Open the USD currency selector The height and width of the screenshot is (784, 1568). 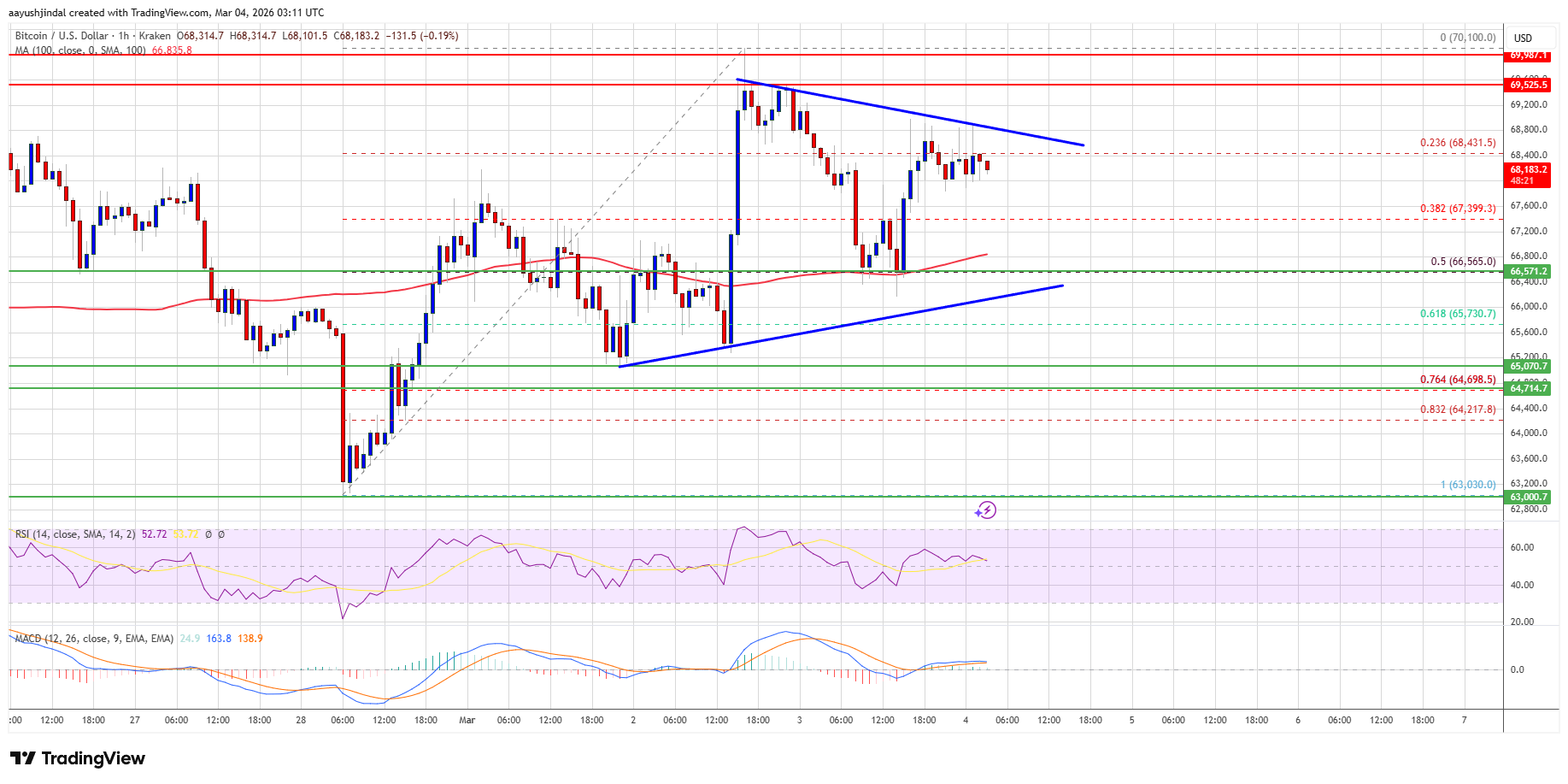point(1523,38)
